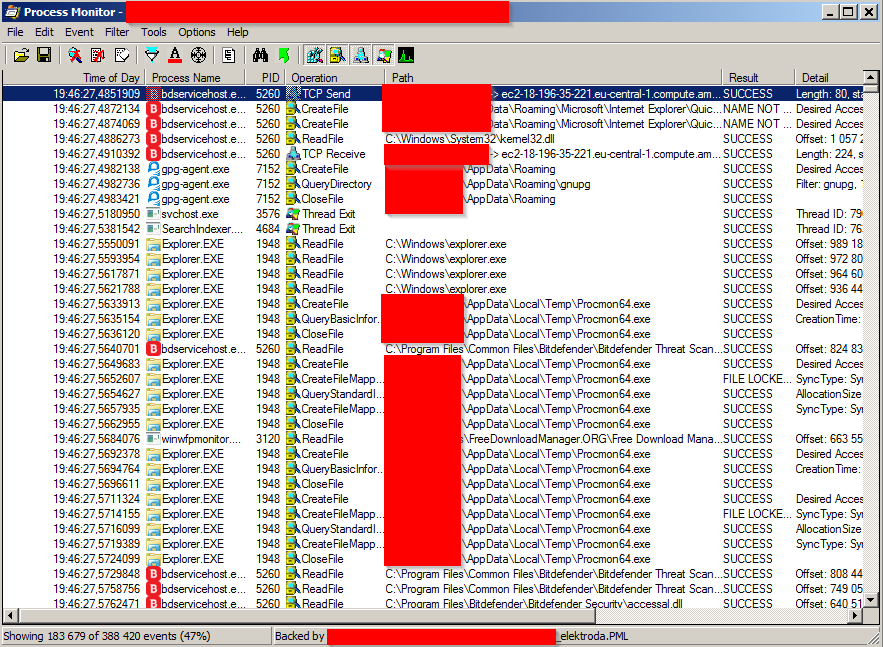The image size is (883, 647).
Task: Click the elektroda.PML status text
Action: (594, 636)
